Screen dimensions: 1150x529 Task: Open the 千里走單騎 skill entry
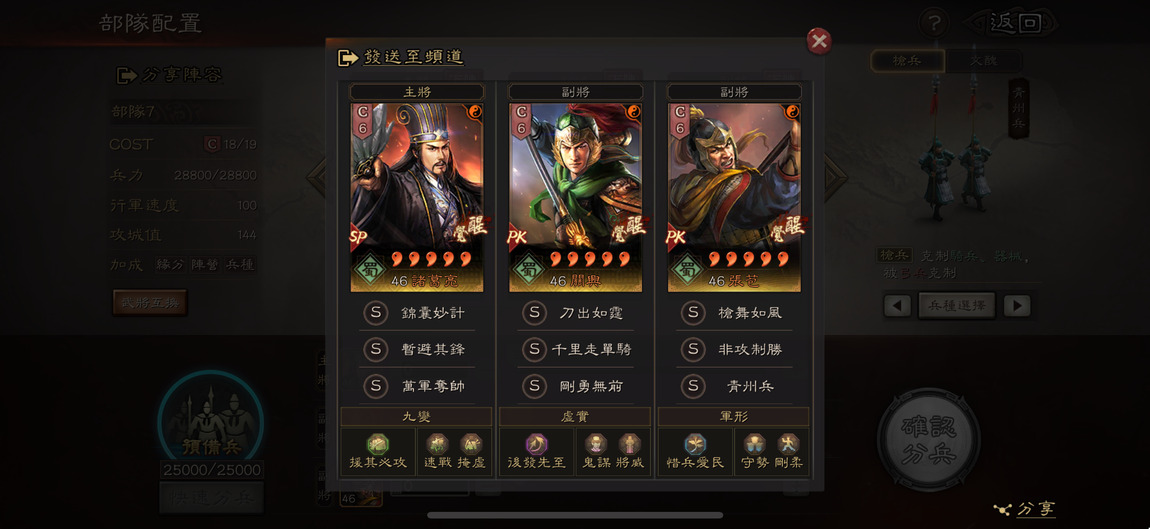(576, 349)
